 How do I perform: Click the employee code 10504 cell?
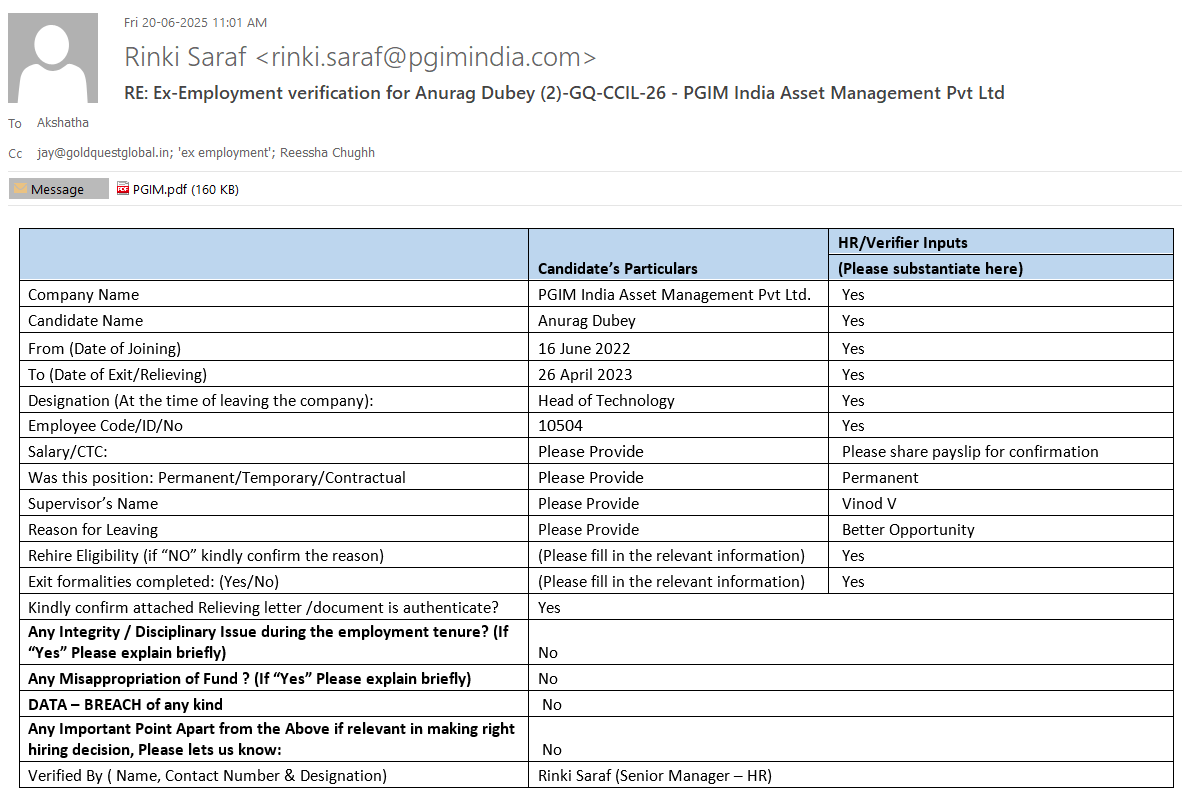coord(560,426)
